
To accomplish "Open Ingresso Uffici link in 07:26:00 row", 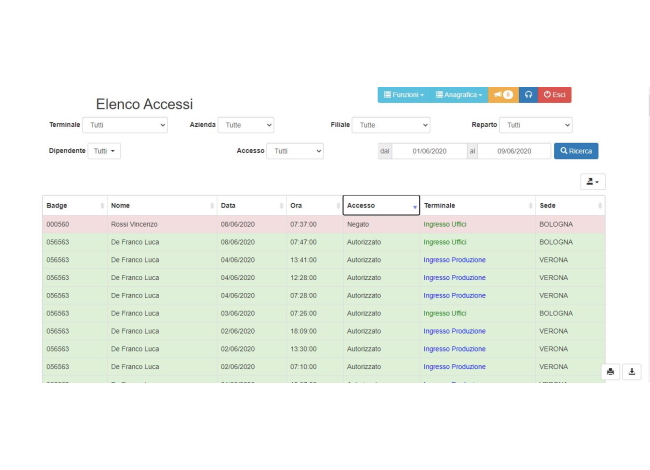I will 444,313.
